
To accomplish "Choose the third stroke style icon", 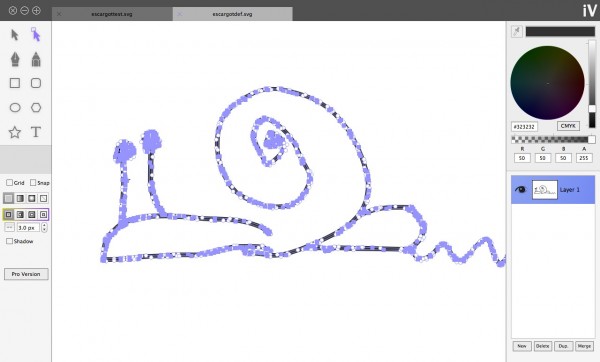I will point(32,215).
